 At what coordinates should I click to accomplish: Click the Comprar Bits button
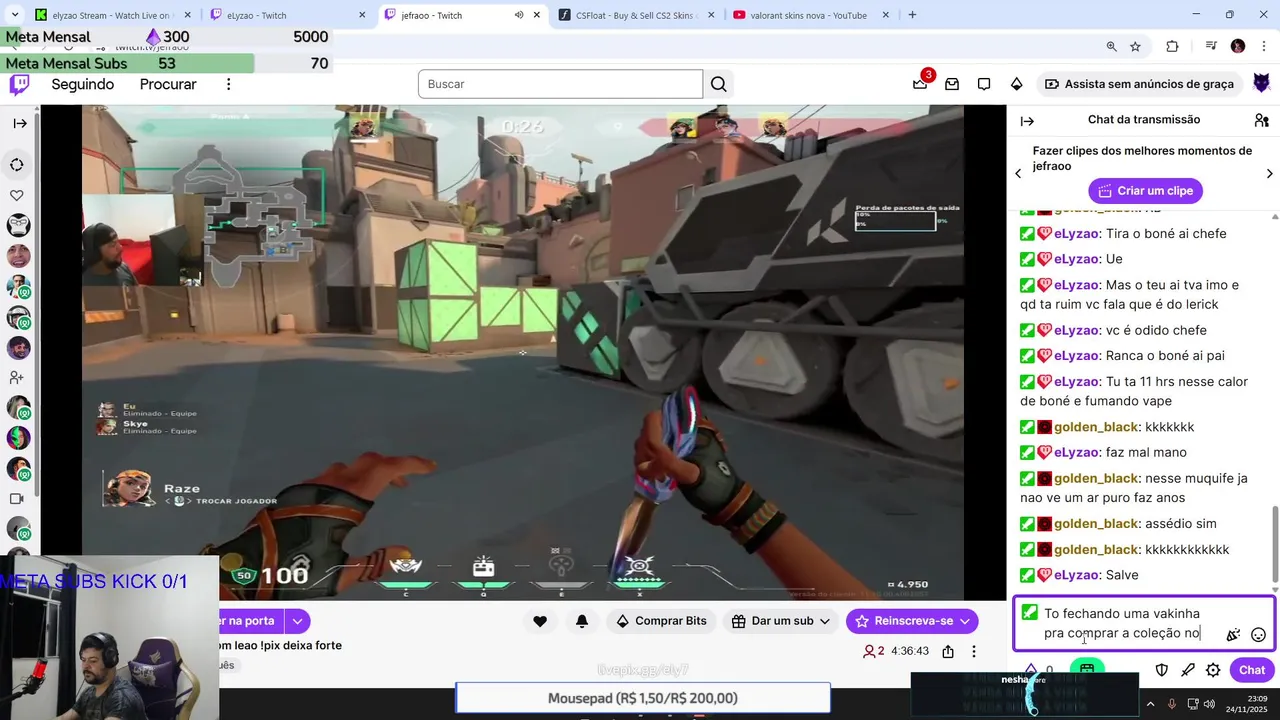click(661, 621)
